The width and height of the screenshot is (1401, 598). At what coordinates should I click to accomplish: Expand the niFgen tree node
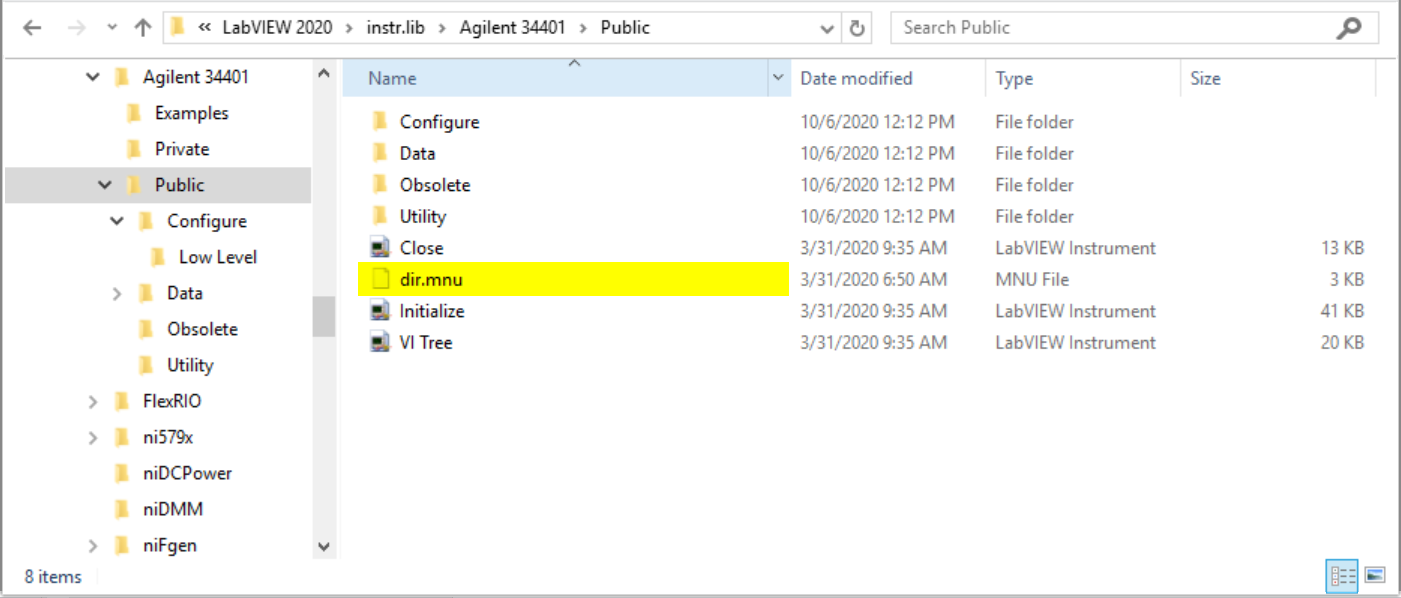(x=93, y=545)
